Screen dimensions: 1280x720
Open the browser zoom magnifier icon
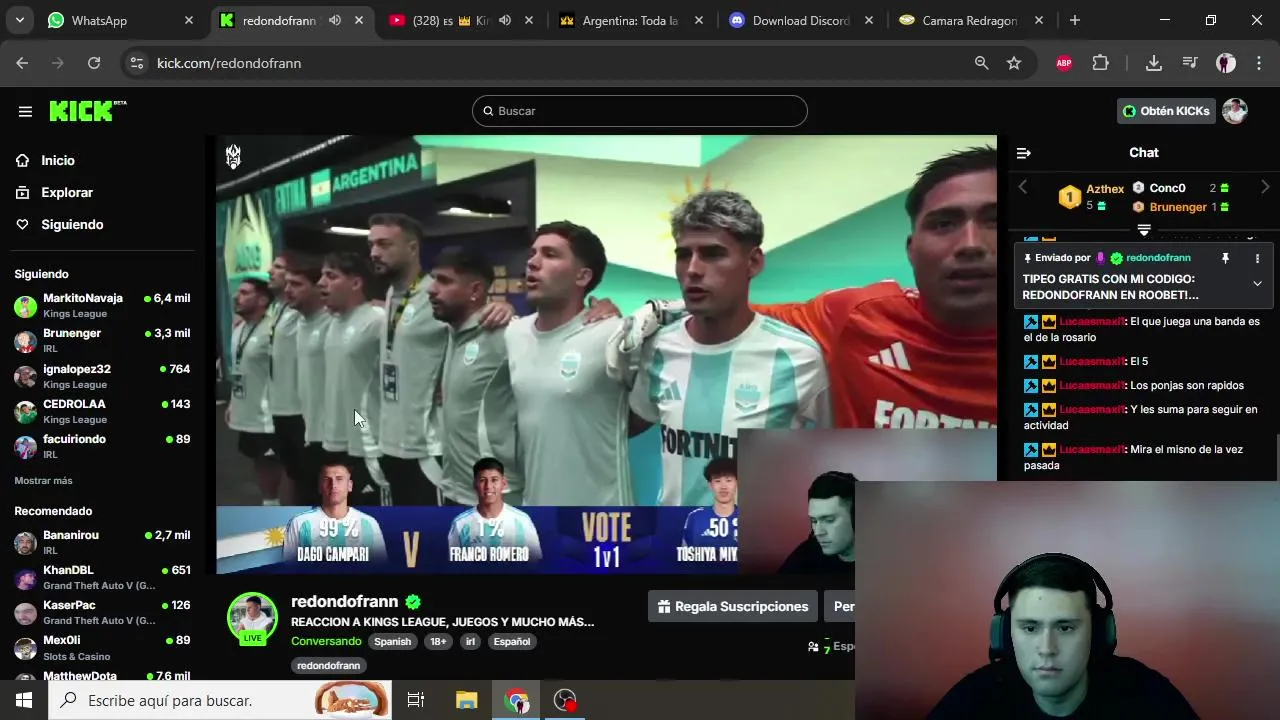[x=982, y=63]
